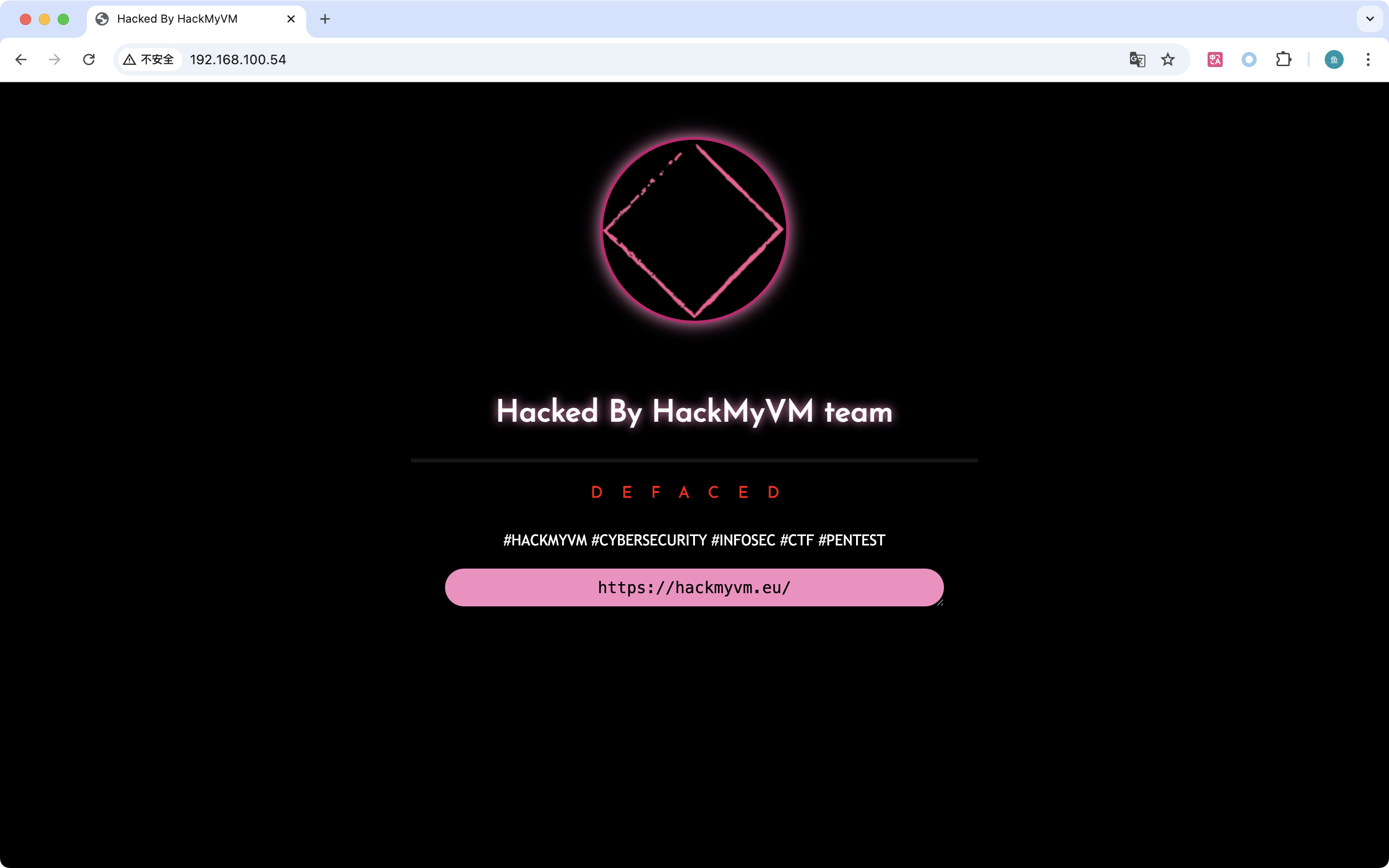Click the Hacked By HackMyVM team heading

coord(694,412)
